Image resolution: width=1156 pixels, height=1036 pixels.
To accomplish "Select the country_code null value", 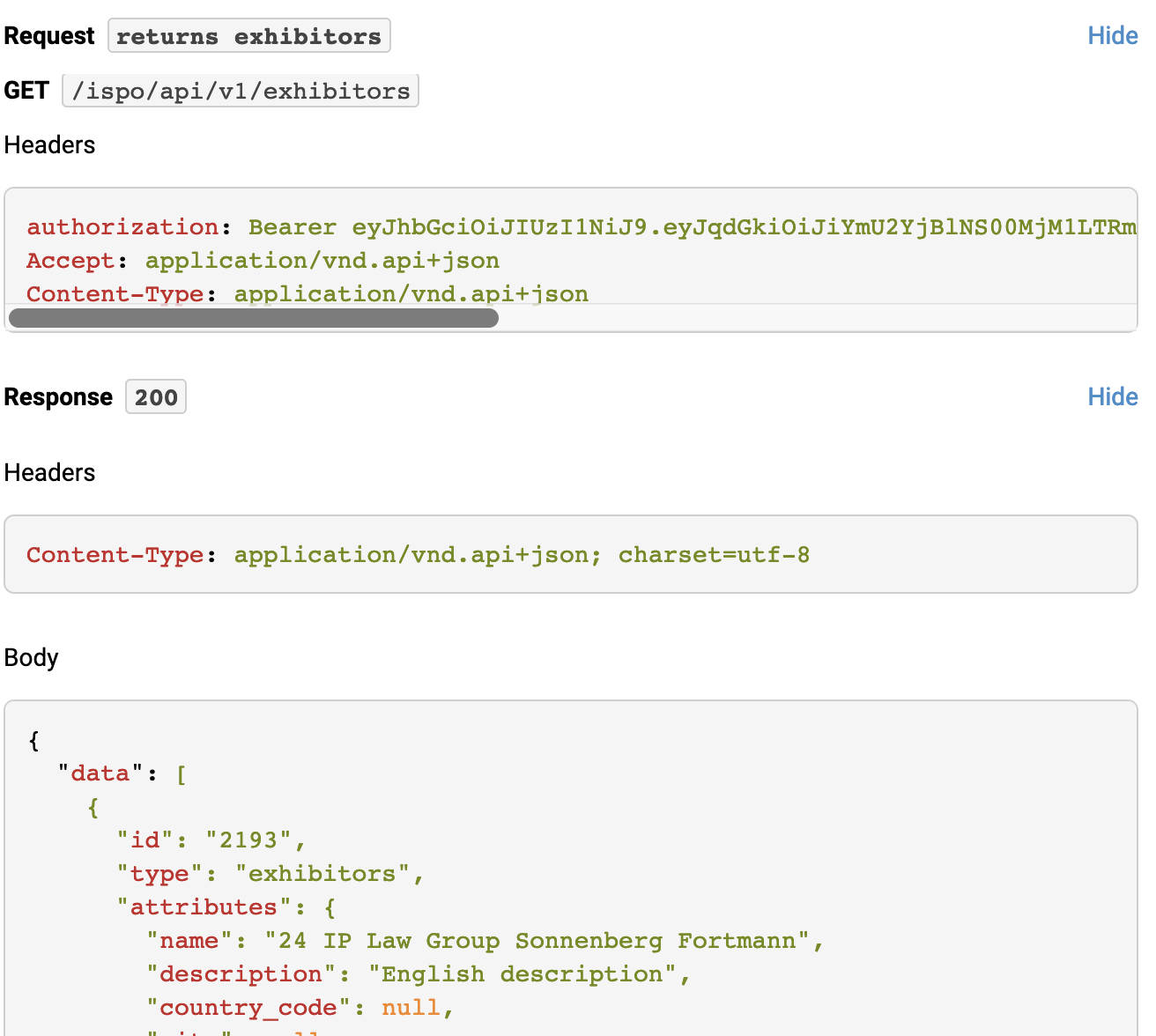I will (x=411, y=1007).
